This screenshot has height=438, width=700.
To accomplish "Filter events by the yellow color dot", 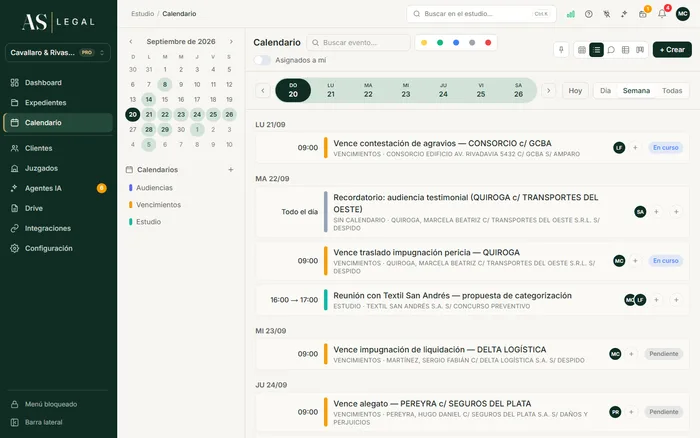I will tap(424, 43).
